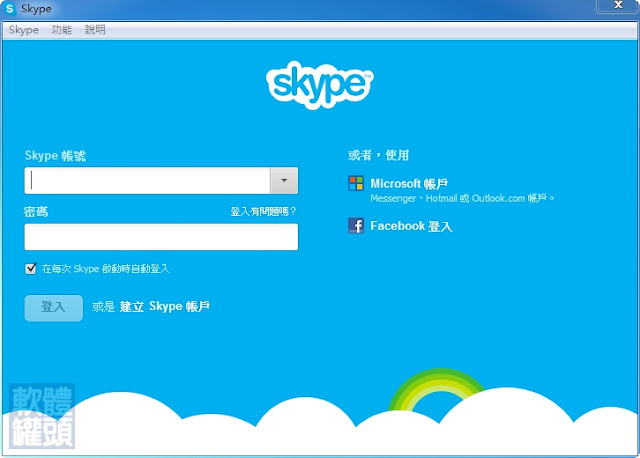The width and height of the screenshot is (640, 458).
Task: Focus the Skype 帳號 input field
Action: coord(147,180)
